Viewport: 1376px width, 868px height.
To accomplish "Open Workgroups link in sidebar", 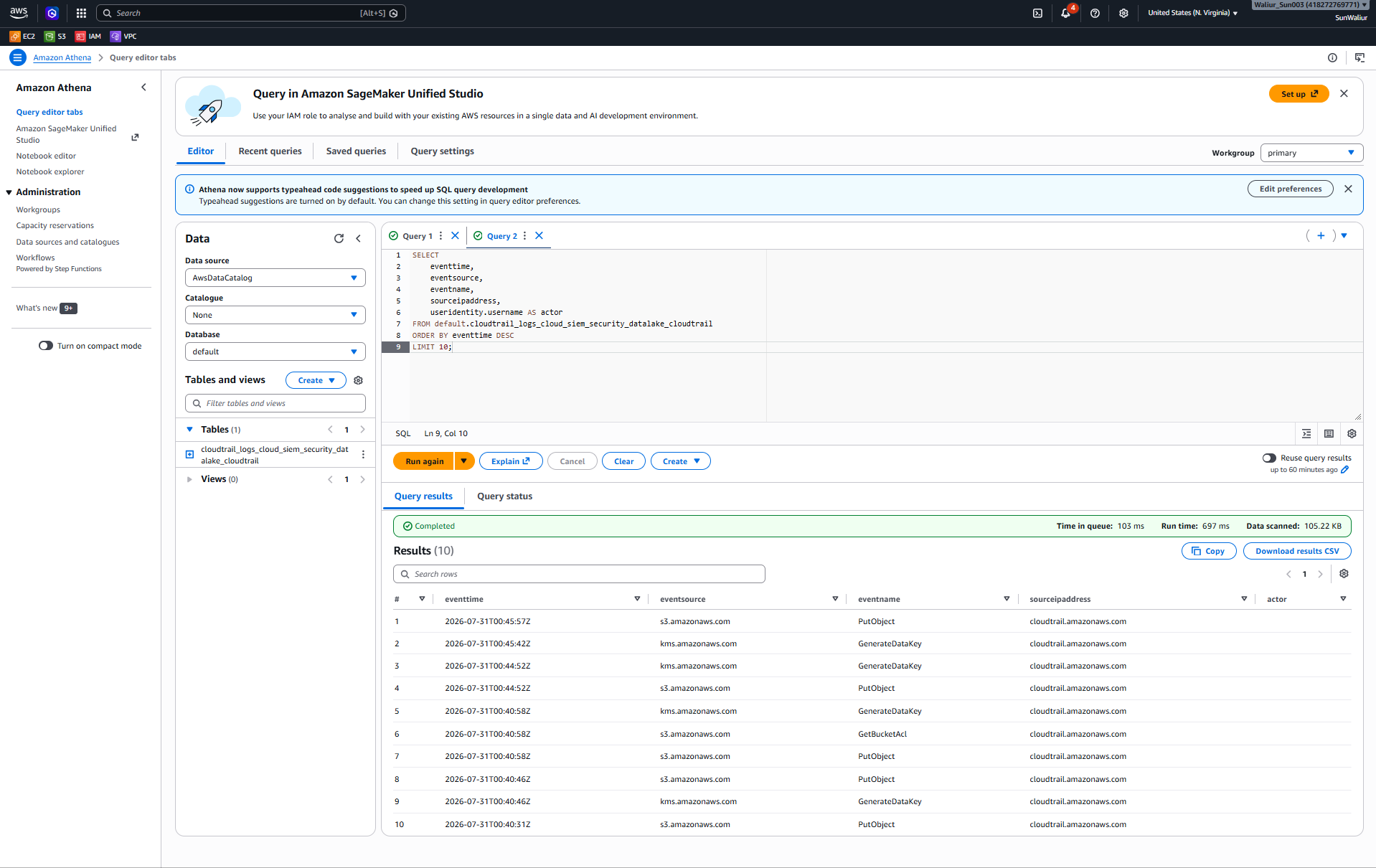I will tap(38, 210).
